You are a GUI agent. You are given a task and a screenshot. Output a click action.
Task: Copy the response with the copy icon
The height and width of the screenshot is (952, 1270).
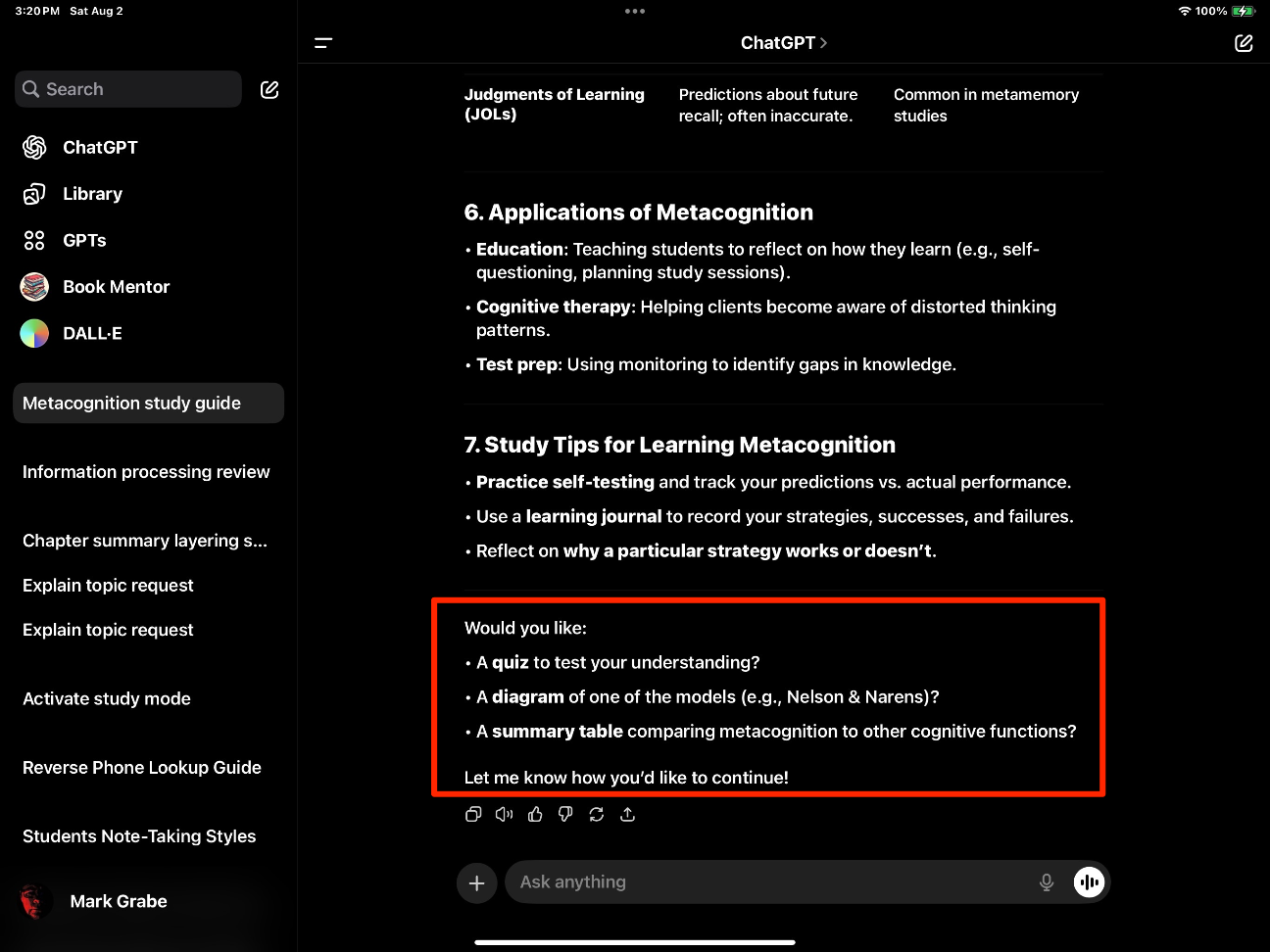tap(473, 814)
